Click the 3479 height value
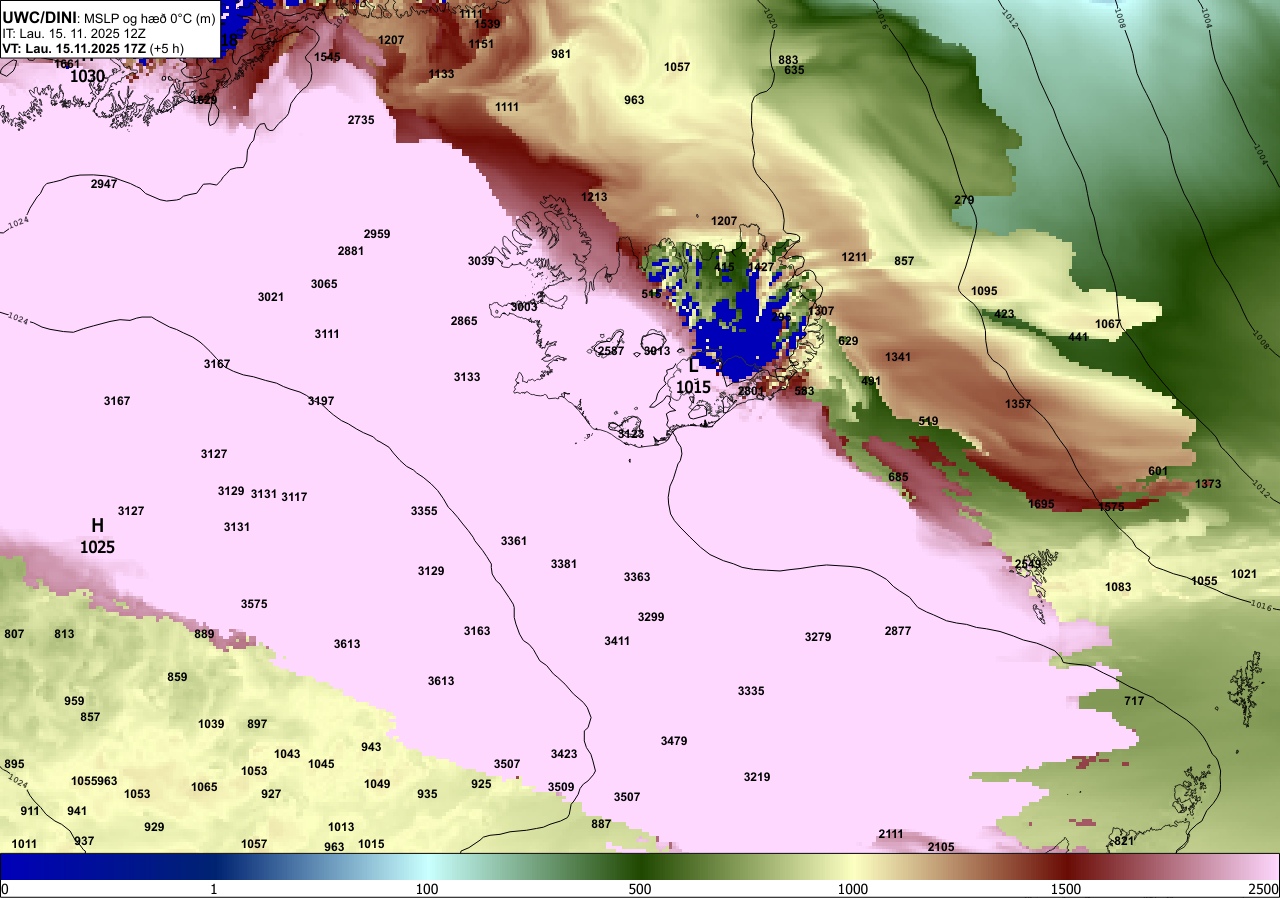 tap(674, 741)
